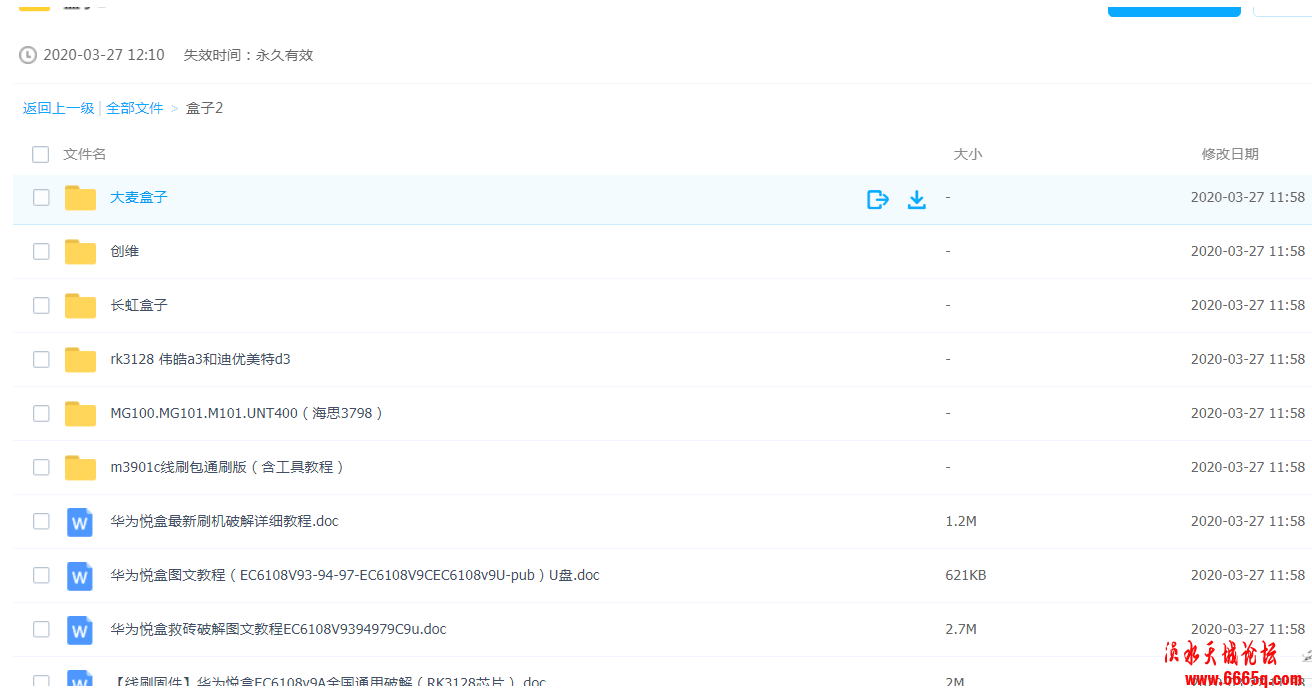Image resolution: width=1312 pixels, height=695 pixels.
Task: Click the folder icon for rk3128 伟皓a3和迪优美特d3
Action: tap(80, 360)
